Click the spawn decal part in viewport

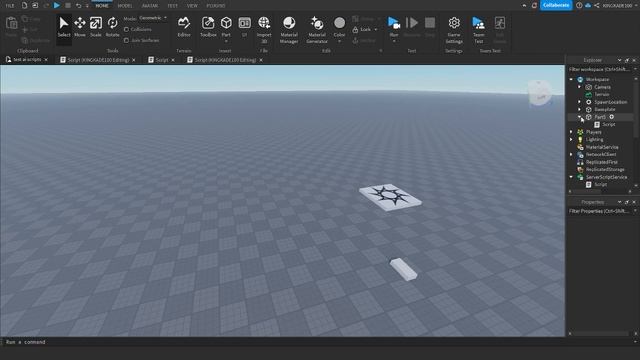click(x=390, y=197)
